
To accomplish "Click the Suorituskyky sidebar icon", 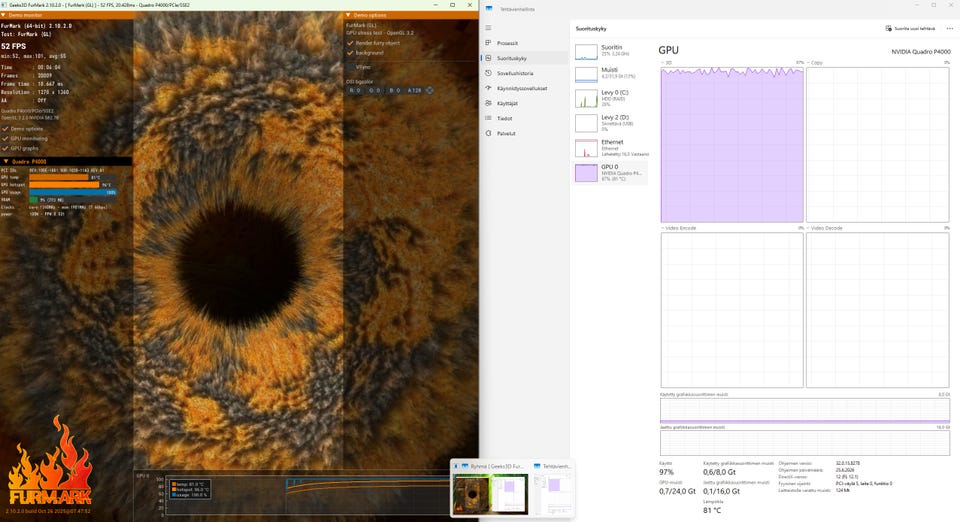I will pyautogui.click(x=488, y=58).
